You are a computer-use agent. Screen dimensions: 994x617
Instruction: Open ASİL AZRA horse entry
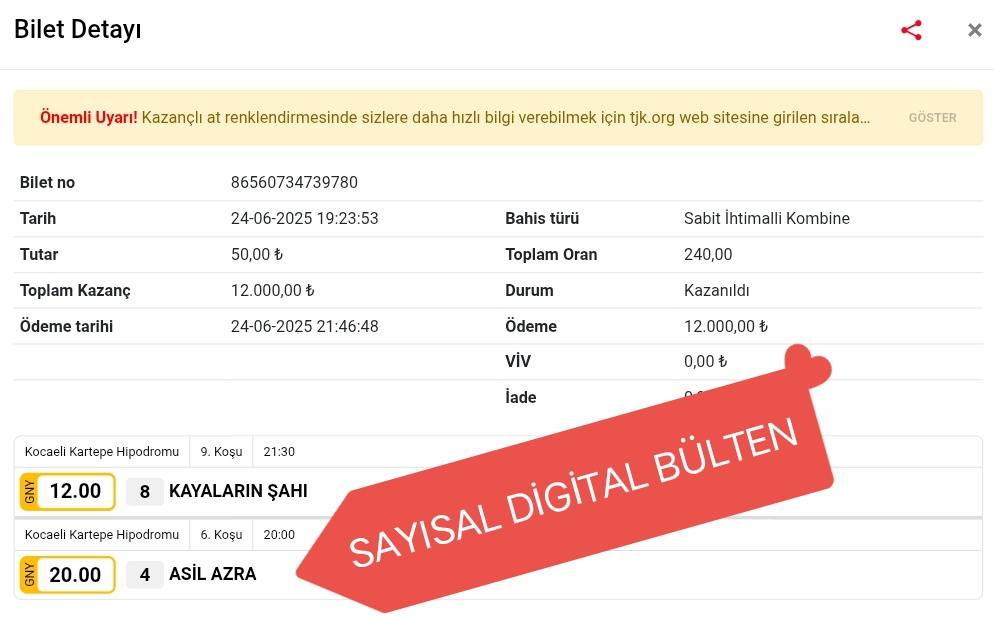point(212,574)
